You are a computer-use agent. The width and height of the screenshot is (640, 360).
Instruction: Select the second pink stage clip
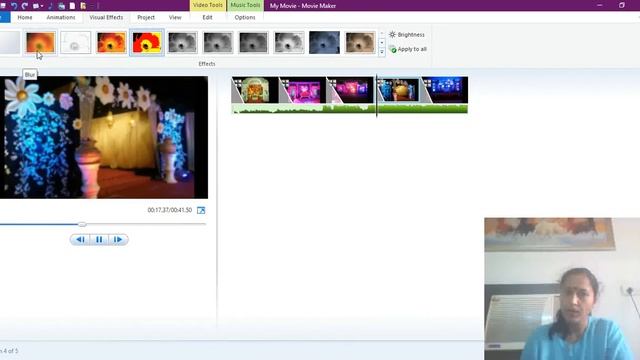302,90
